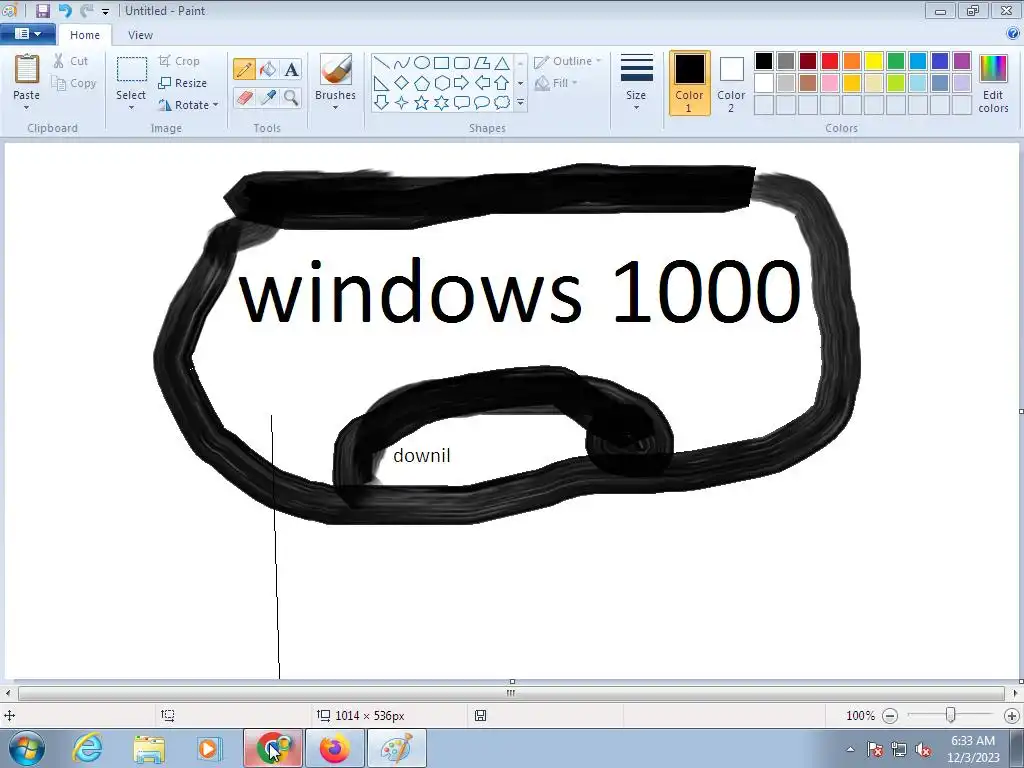Choose the Hexagon shape
This screenshot has width=1024, height=768.
click(x=441, y=83)
